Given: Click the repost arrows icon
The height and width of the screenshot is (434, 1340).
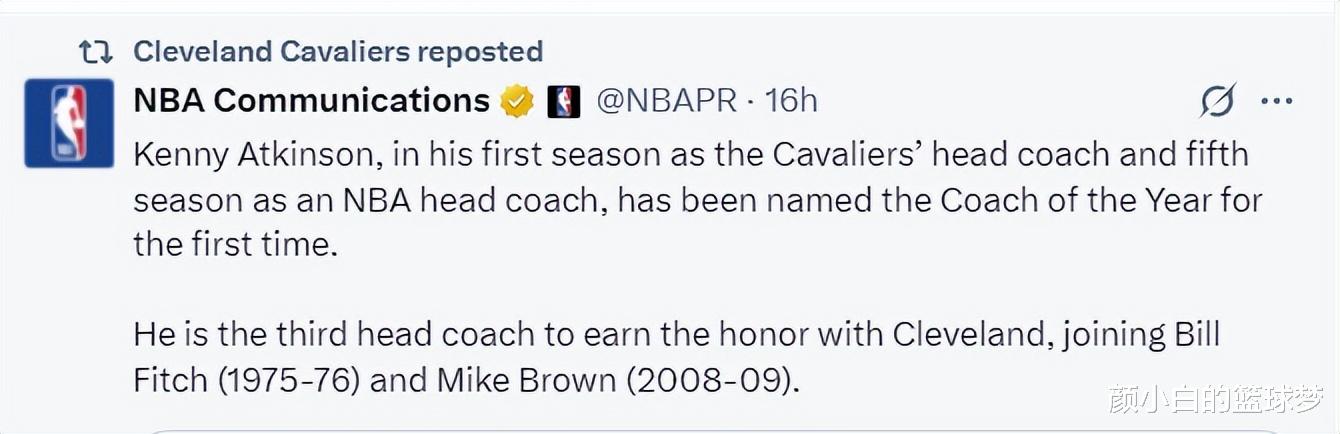Looking at the screenshot, I should [96, 52].
